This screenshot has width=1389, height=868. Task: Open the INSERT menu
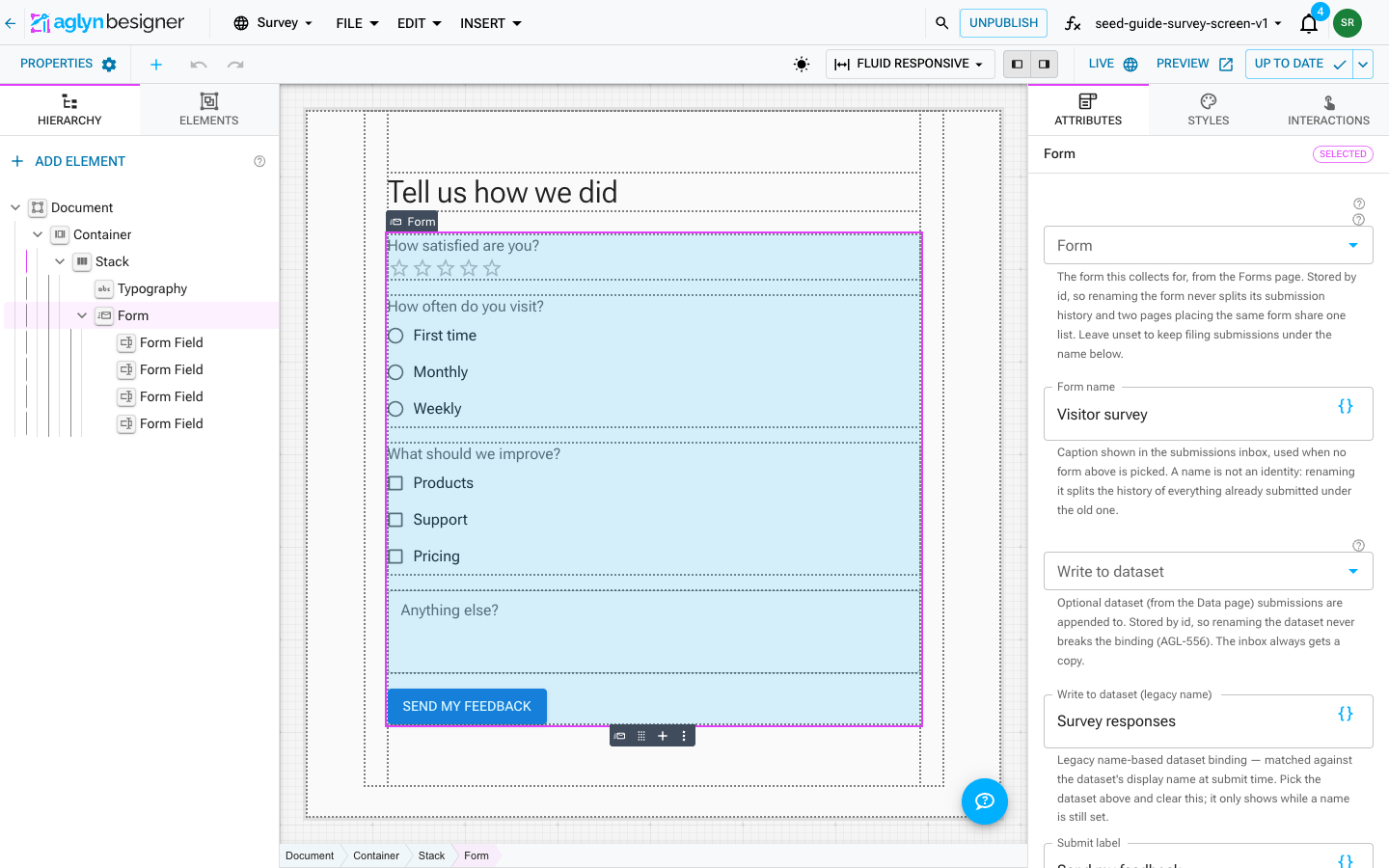point(491,23)
